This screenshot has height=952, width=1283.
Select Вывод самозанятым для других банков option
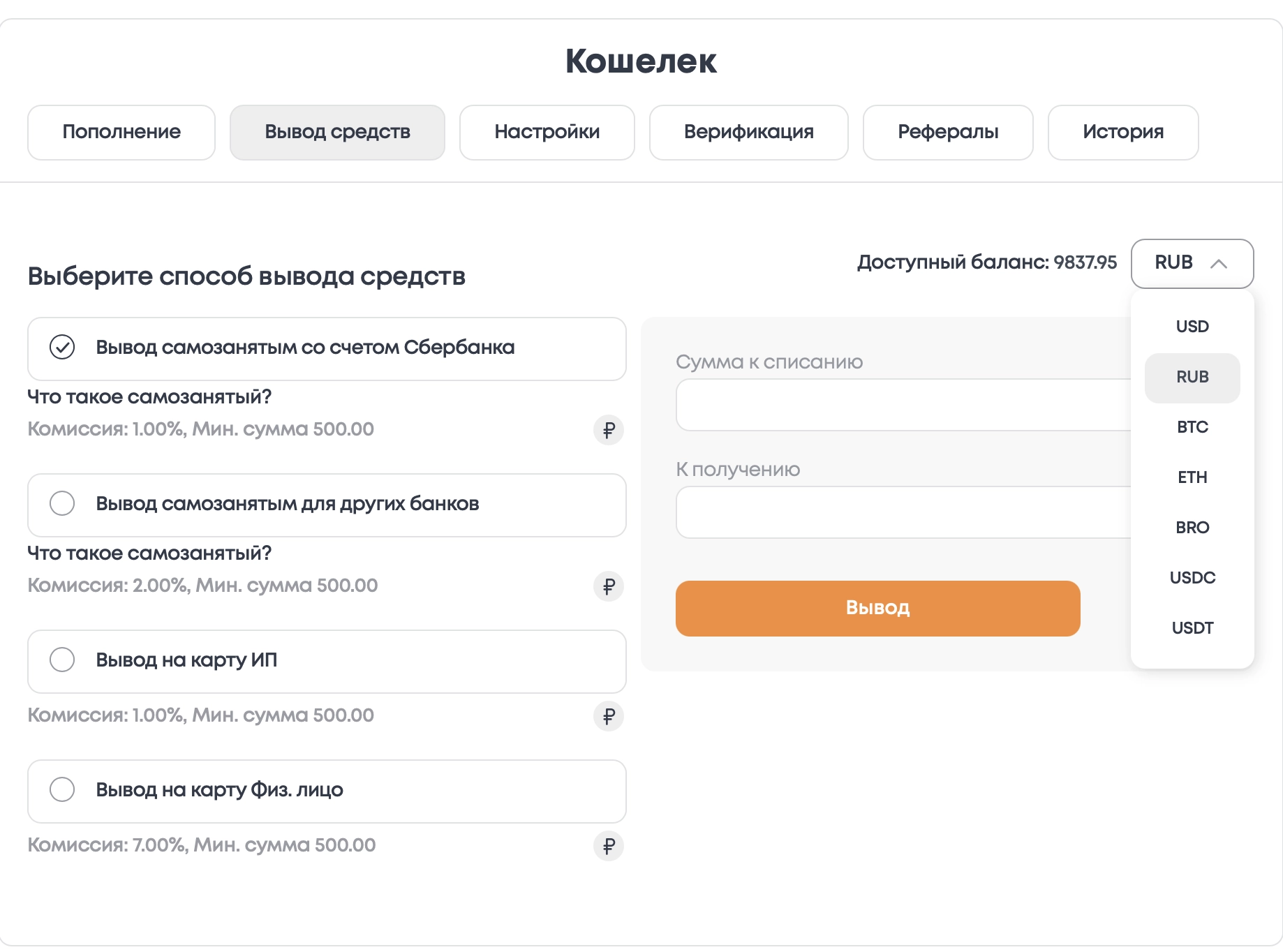coord(62,503)
